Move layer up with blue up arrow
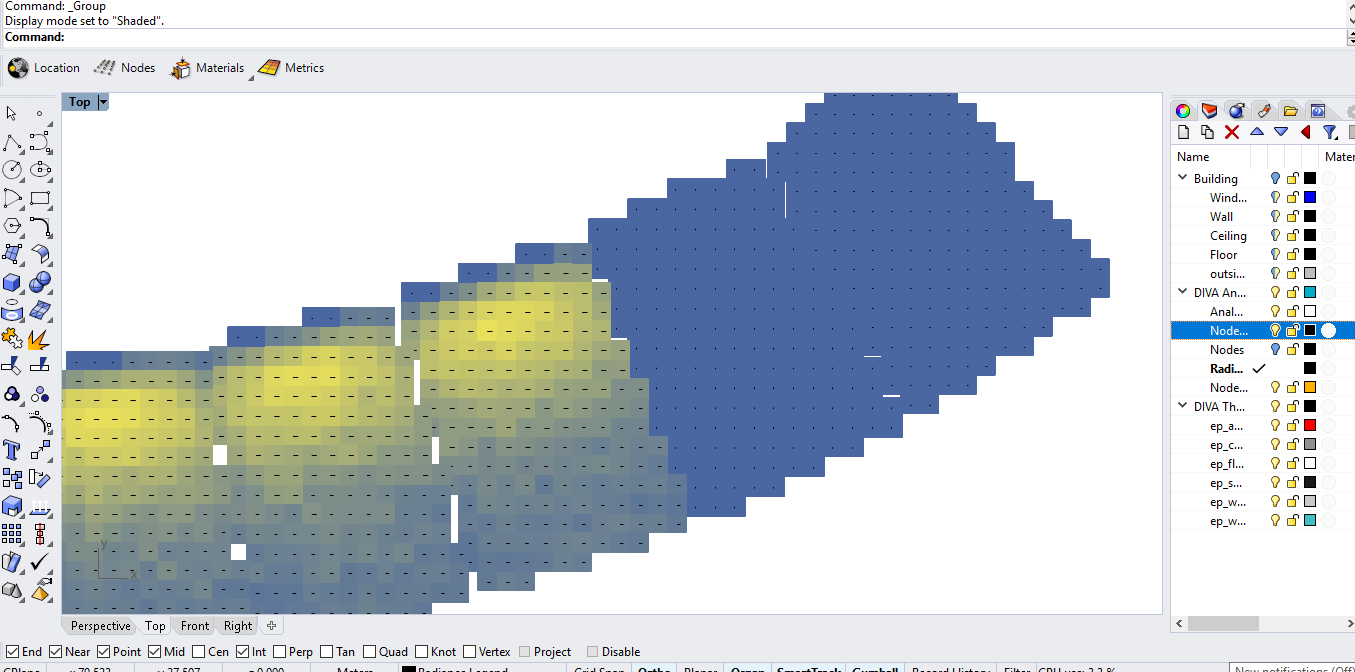This screenshot has height=672, width=1355. point(1257,132)
